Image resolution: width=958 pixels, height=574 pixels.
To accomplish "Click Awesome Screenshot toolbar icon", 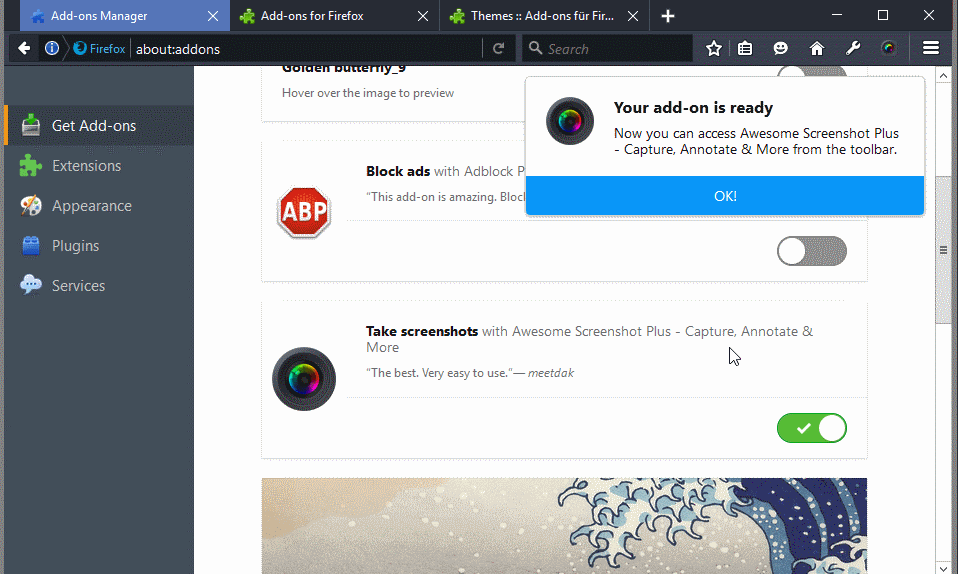I will [x=888, y=48].
